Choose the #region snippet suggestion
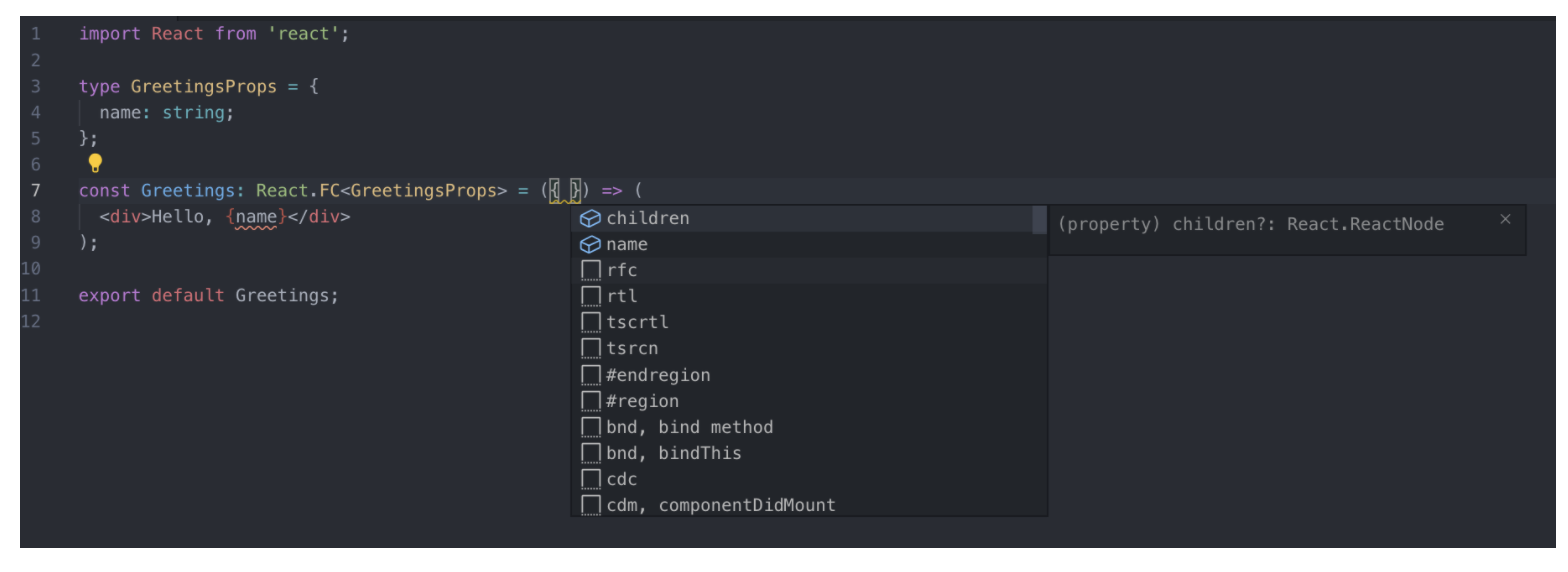Viewport: 1568px width, 572px height. [808, 401]
